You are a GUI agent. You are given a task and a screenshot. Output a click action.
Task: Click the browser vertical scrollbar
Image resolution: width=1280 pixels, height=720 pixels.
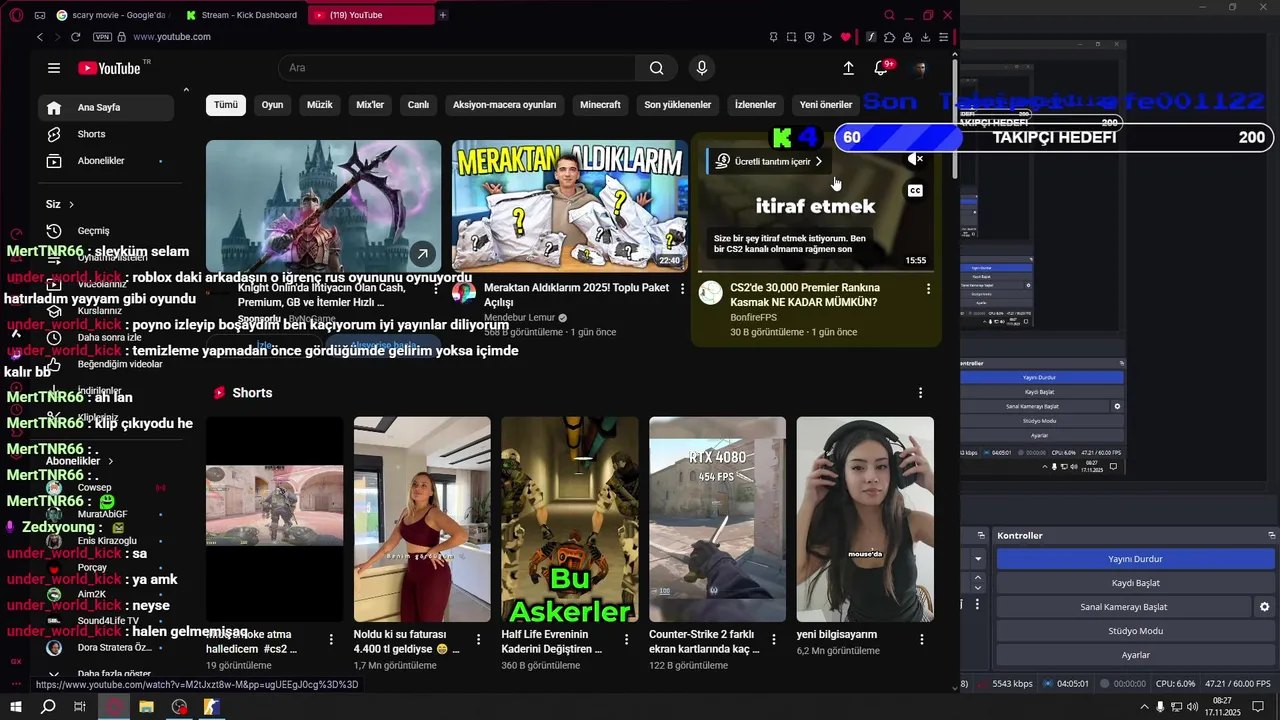click(954, 120)
